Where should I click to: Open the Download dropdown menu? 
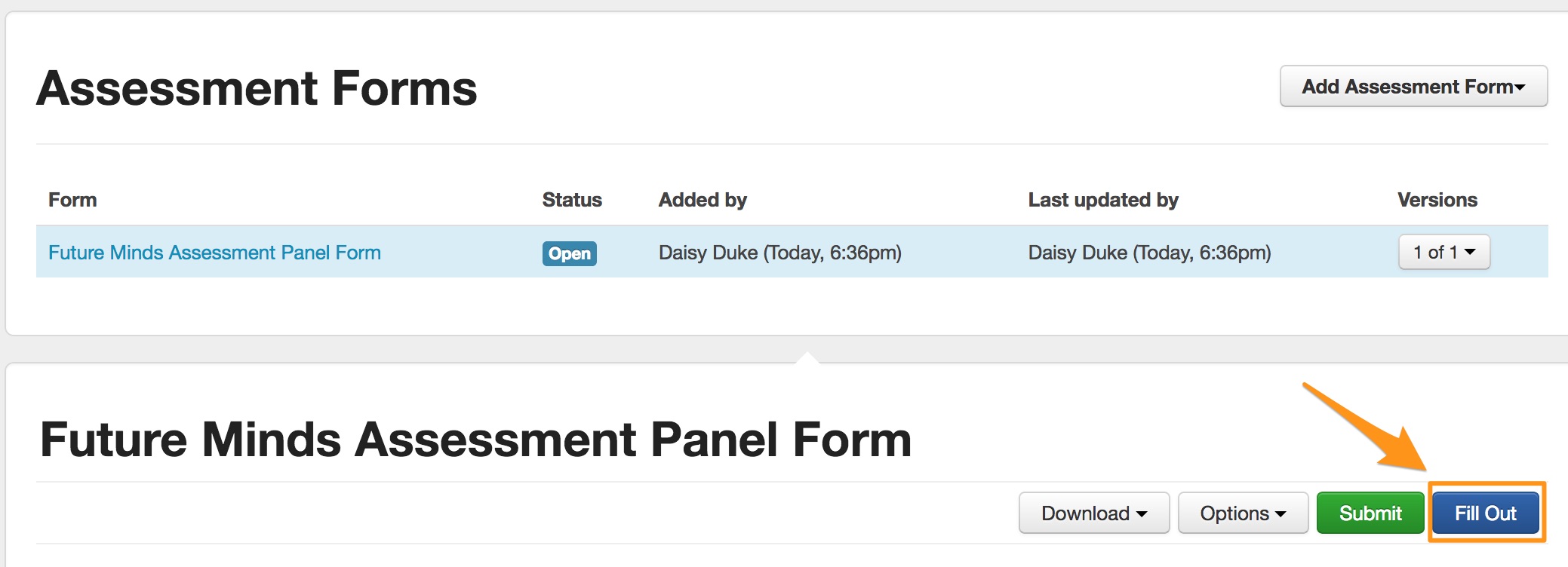pyautogui.click(x=1093, y=513)
